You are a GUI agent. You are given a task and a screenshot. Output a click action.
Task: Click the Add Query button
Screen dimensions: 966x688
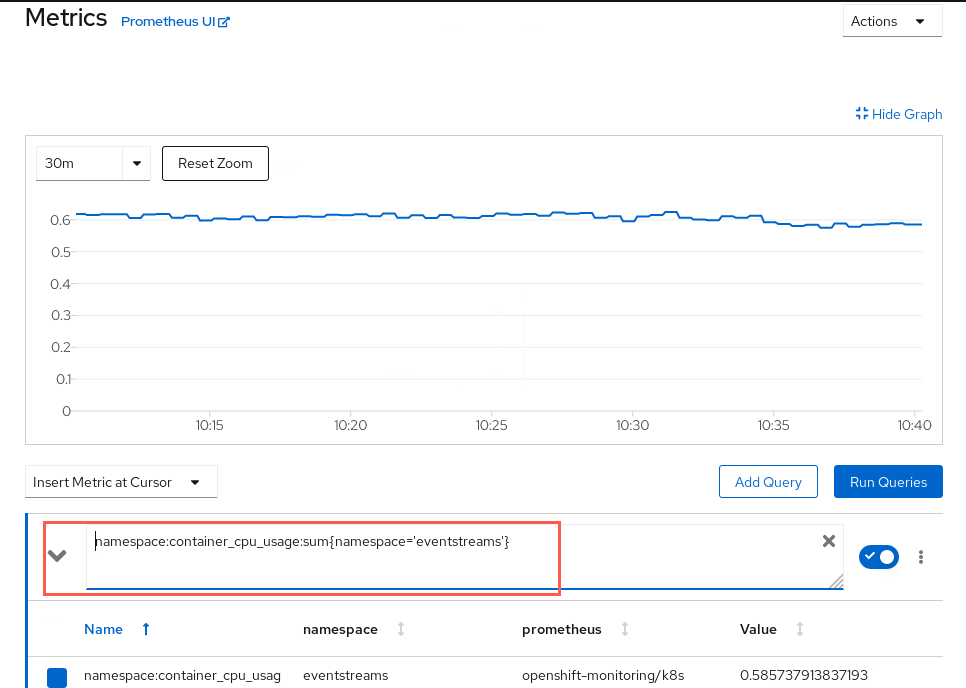[x=768, y=482]
